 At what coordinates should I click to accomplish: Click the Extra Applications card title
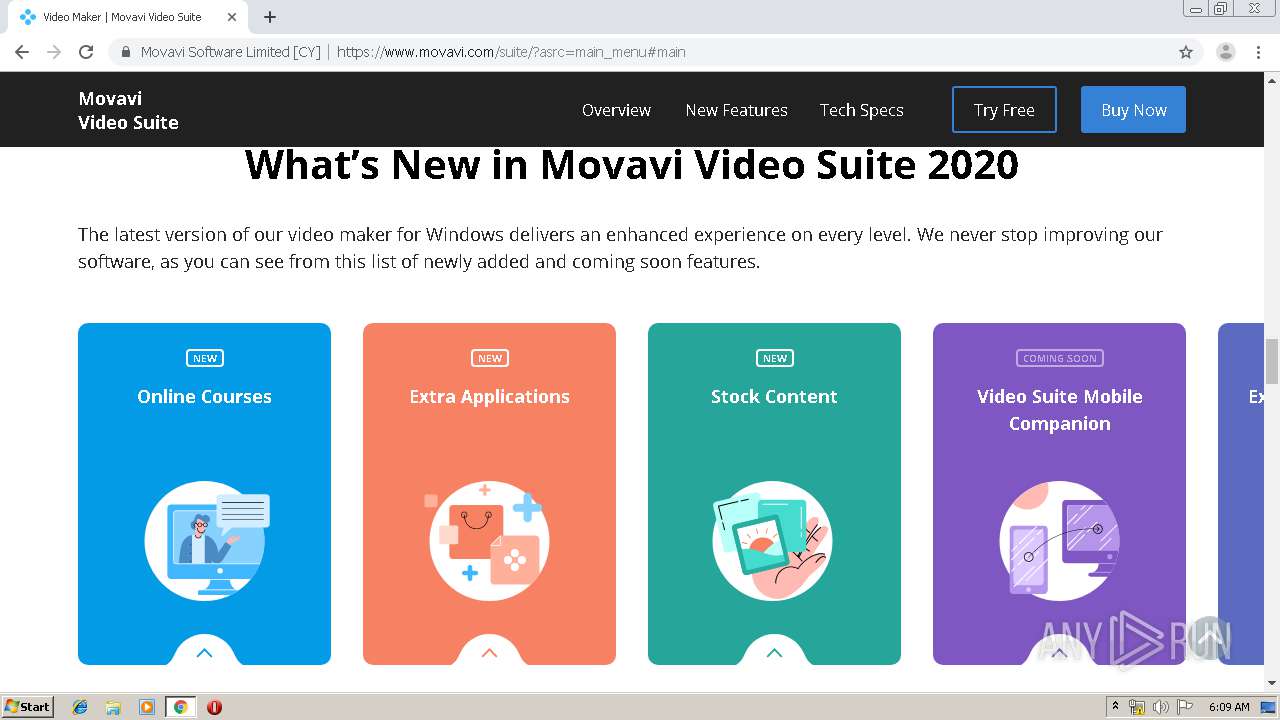click(x=489, y=397)
